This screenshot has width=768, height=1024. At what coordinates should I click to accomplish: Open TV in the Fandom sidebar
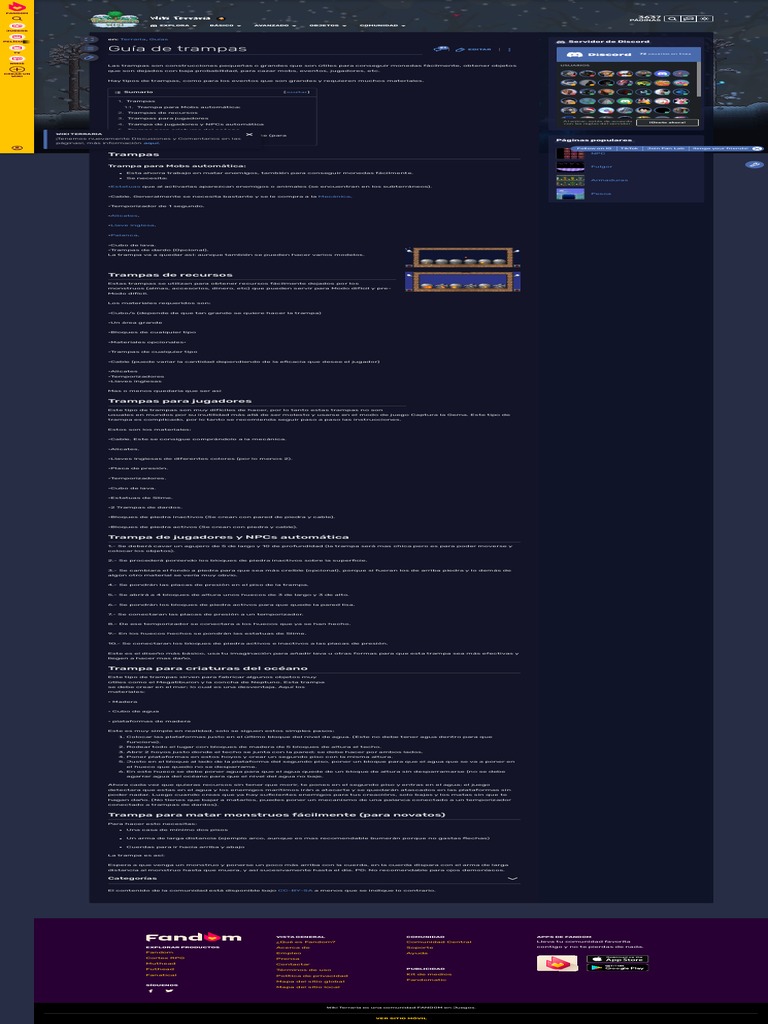pos(17,49)
